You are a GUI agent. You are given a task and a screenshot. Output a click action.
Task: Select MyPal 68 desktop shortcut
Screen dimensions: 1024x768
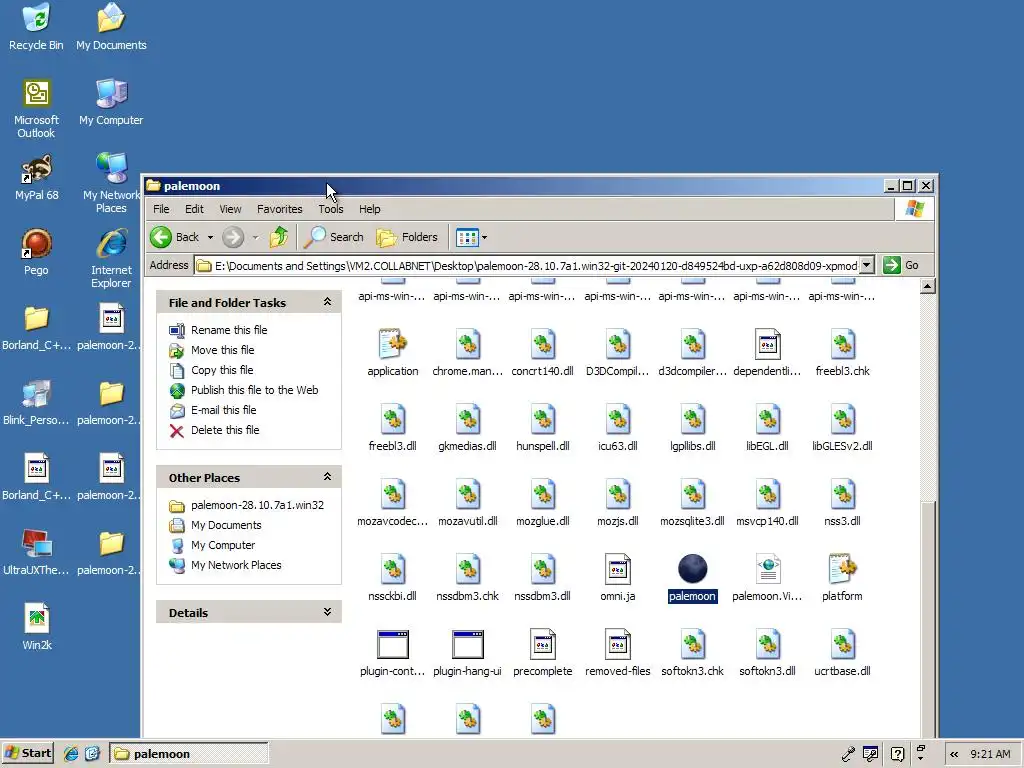[x=37, y=177]
